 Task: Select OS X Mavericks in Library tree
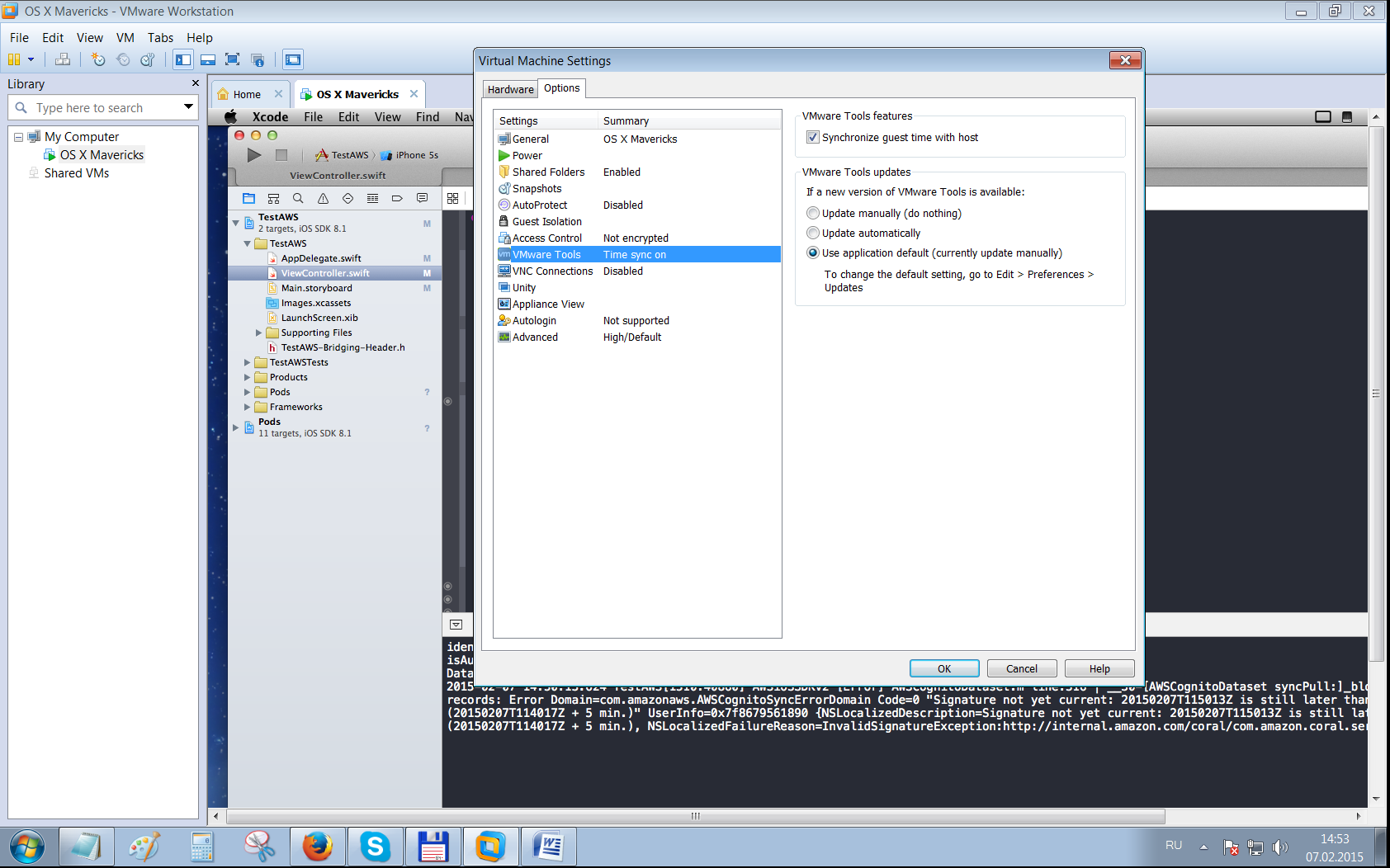[x=102, y=155]
